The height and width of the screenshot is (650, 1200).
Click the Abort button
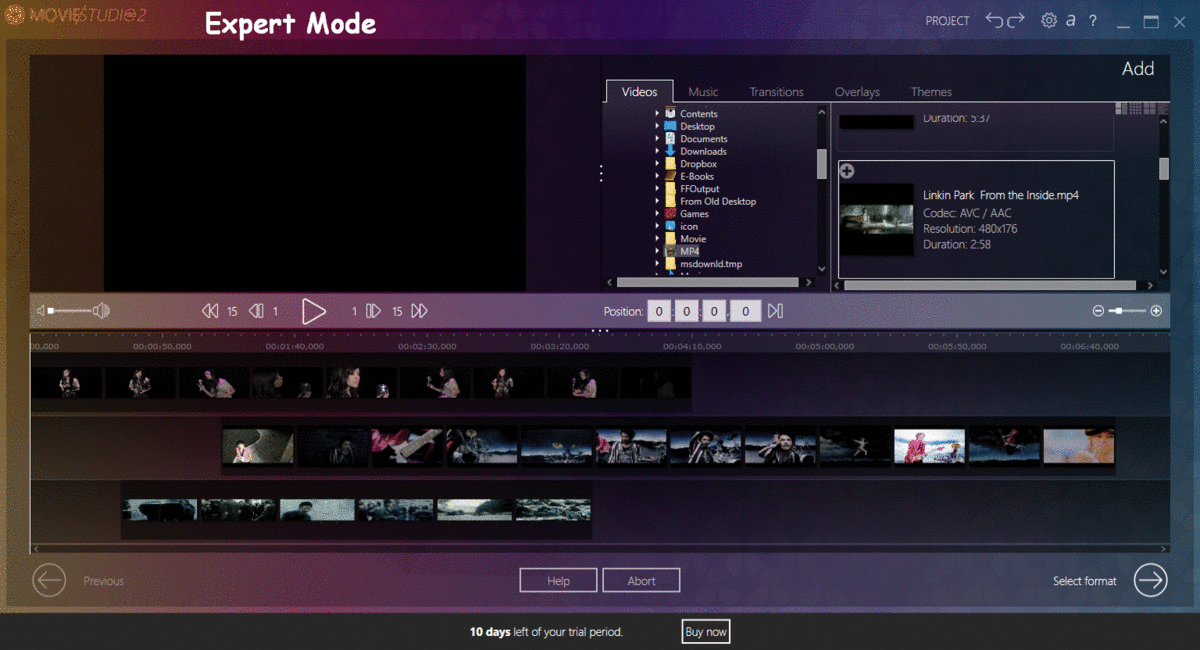coord(642,581)
